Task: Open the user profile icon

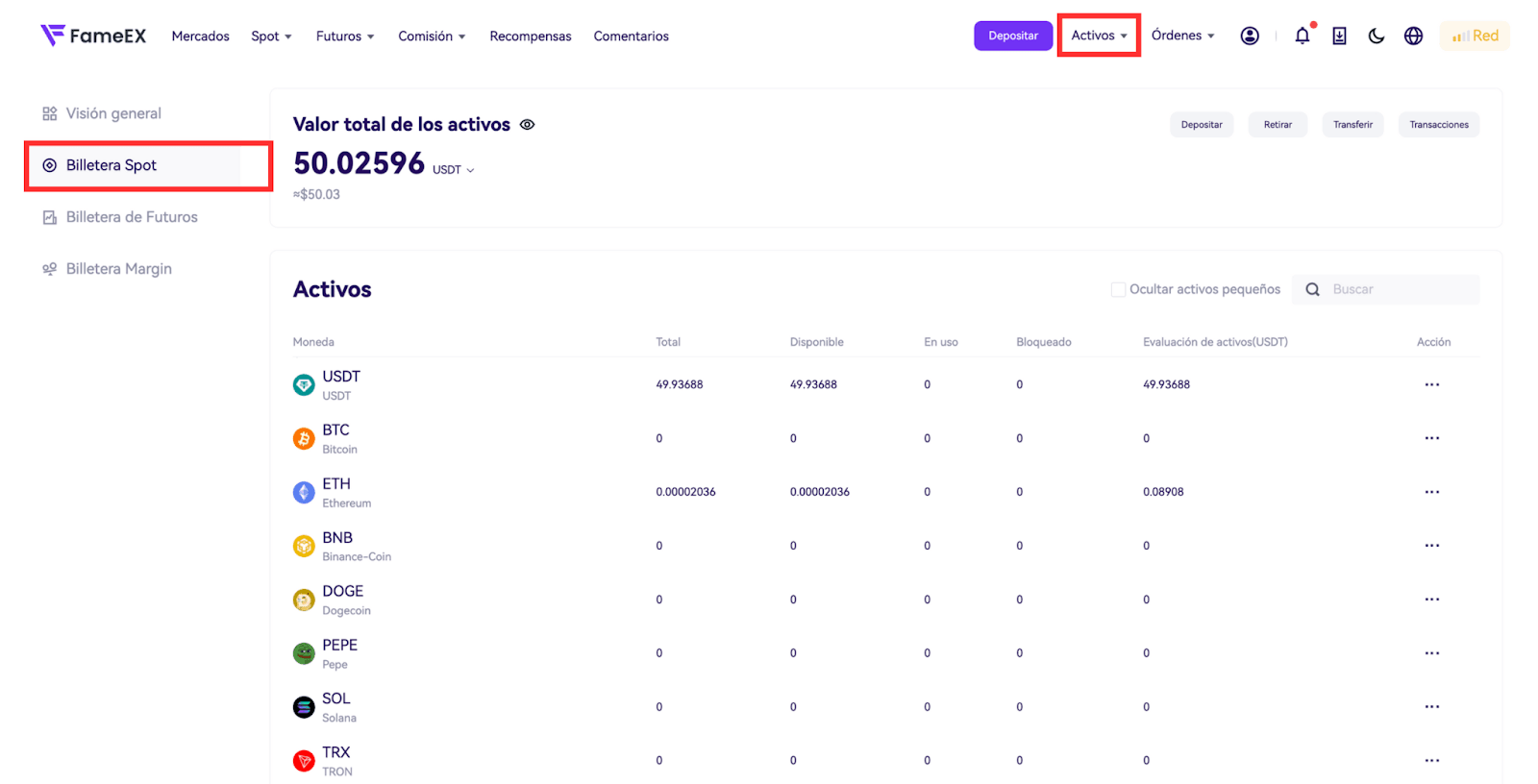Action: tap(1250, 36)
